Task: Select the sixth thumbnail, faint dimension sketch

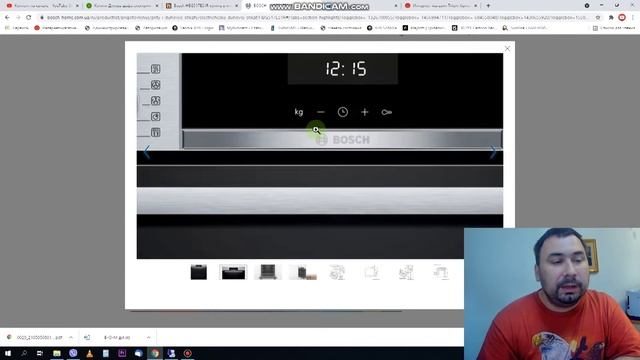Action: click(372, 272)
